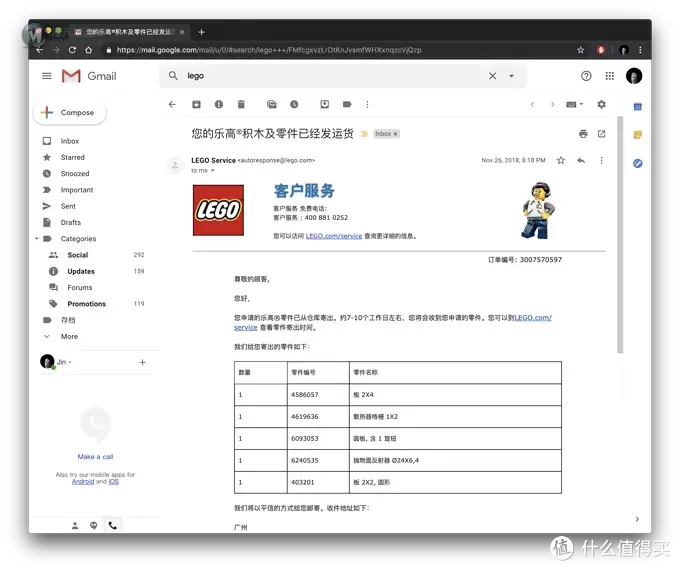This screenshot has height=571, width=680.
Task: Expand search options dropdown arrow
Action: pyautogui.click(x=512, y=76)
